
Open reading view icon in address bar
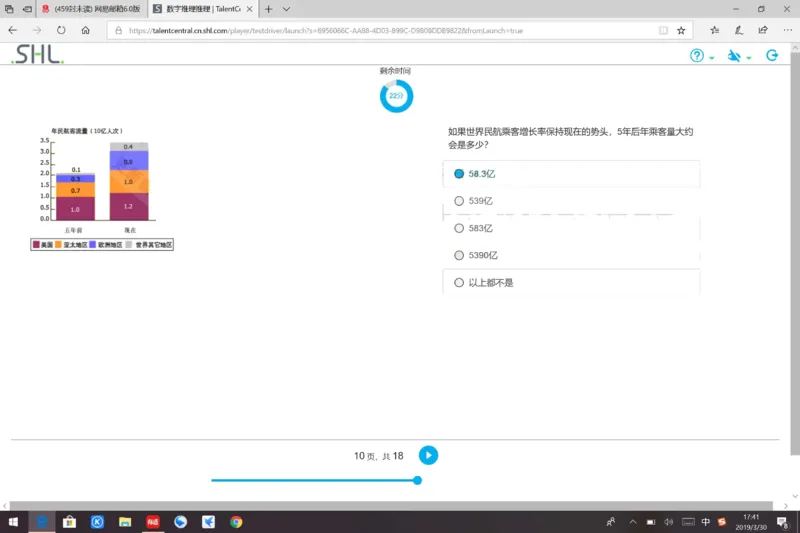coord(663,31)
